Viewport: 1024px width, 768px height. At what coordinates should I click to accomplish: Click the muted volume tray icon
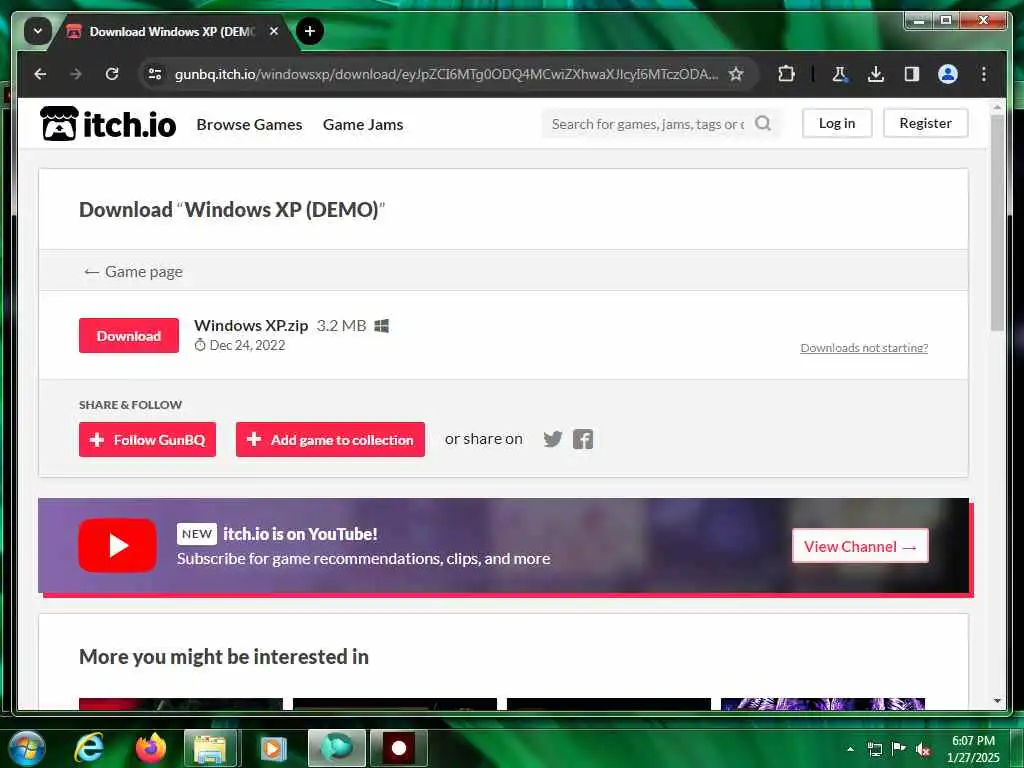pyautogui.click(x=923, y=749)
